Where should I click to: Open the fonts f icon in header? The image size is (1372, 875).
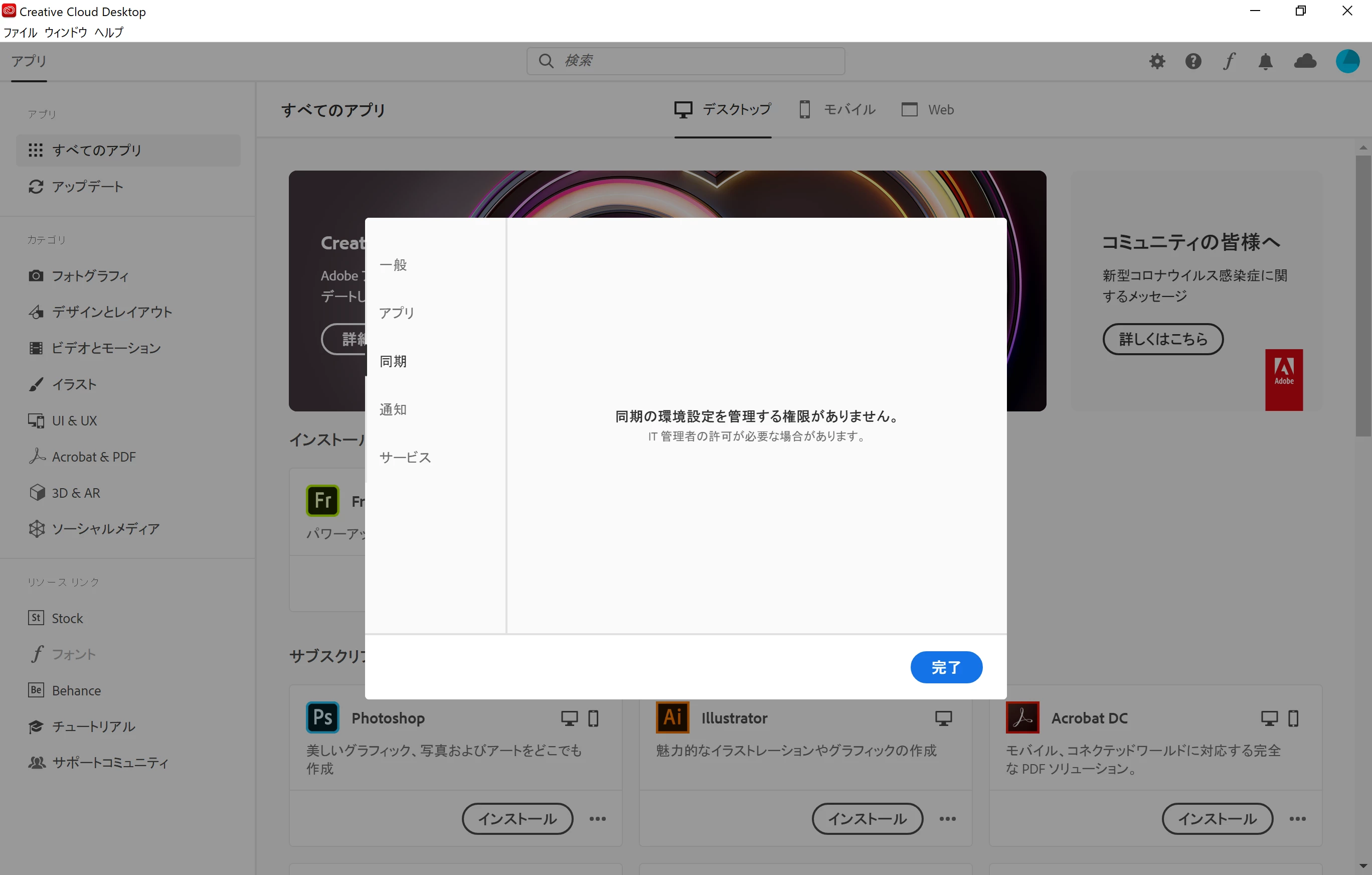tap(1229, 61)
